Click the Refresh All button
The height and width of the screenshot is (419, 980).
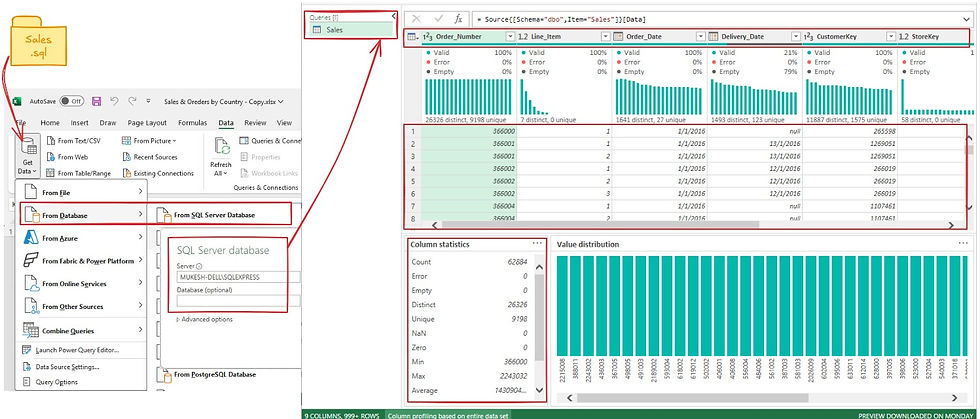click(x=221, y=157)
